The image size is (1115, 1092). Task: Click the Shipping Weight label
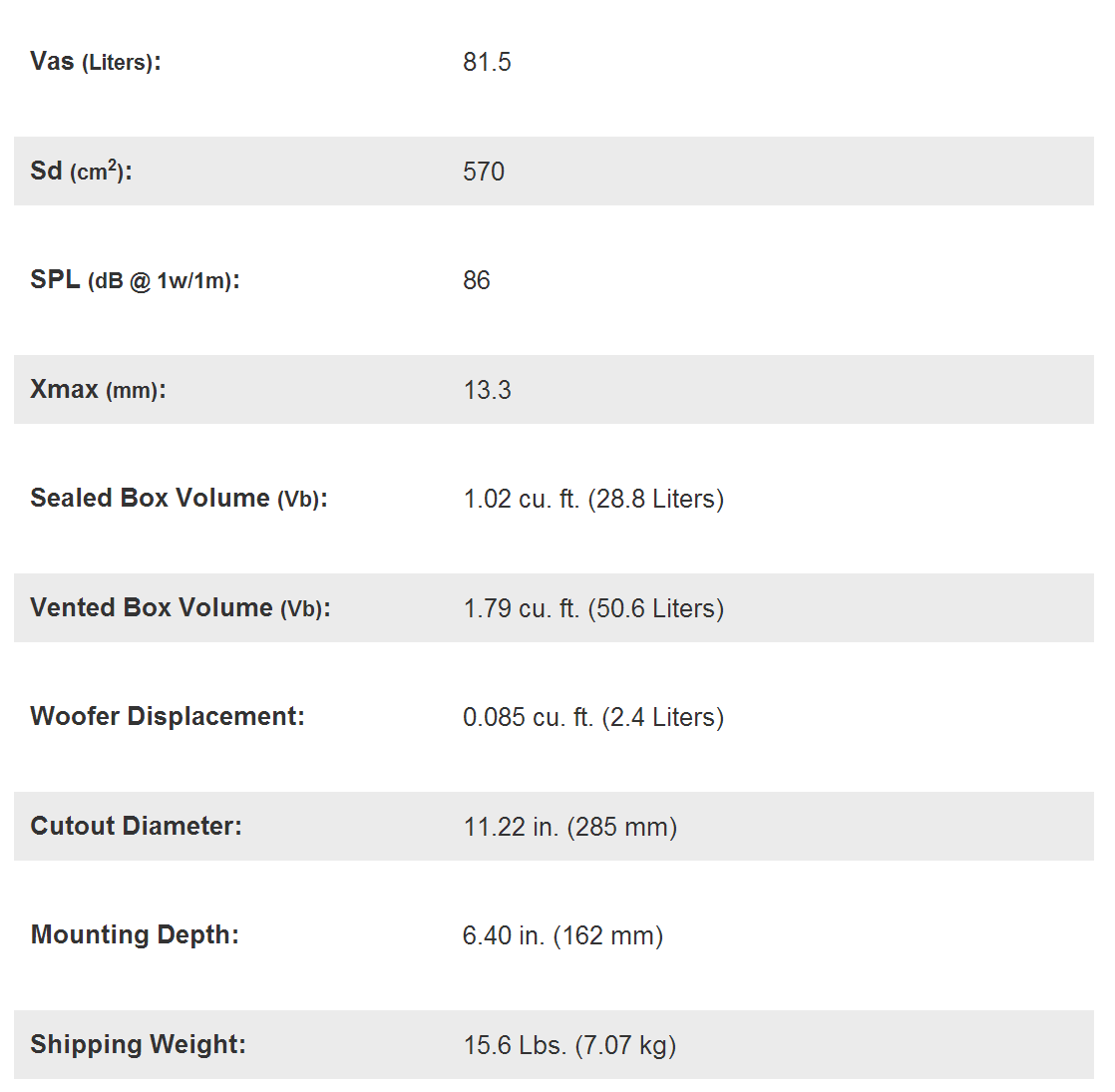pyautogui.click(x=138, y=1045)
